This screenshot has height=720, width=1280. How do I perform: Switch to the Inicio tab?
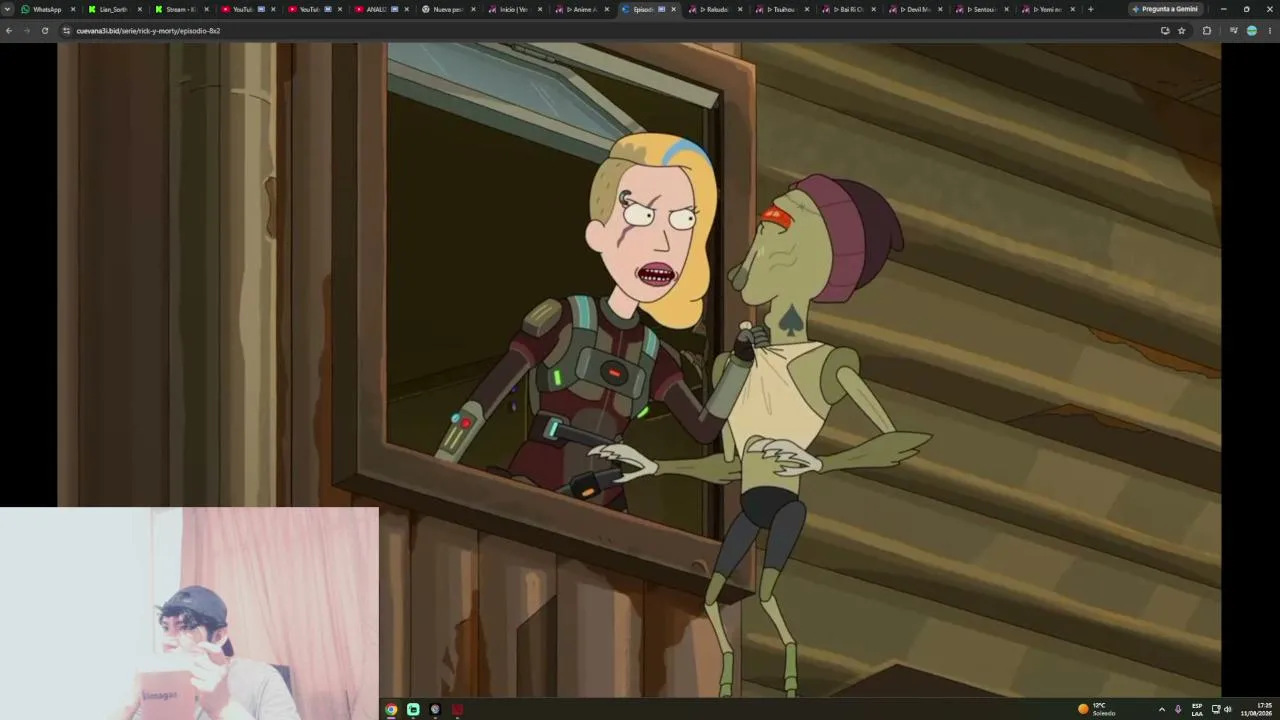[513, 9]
